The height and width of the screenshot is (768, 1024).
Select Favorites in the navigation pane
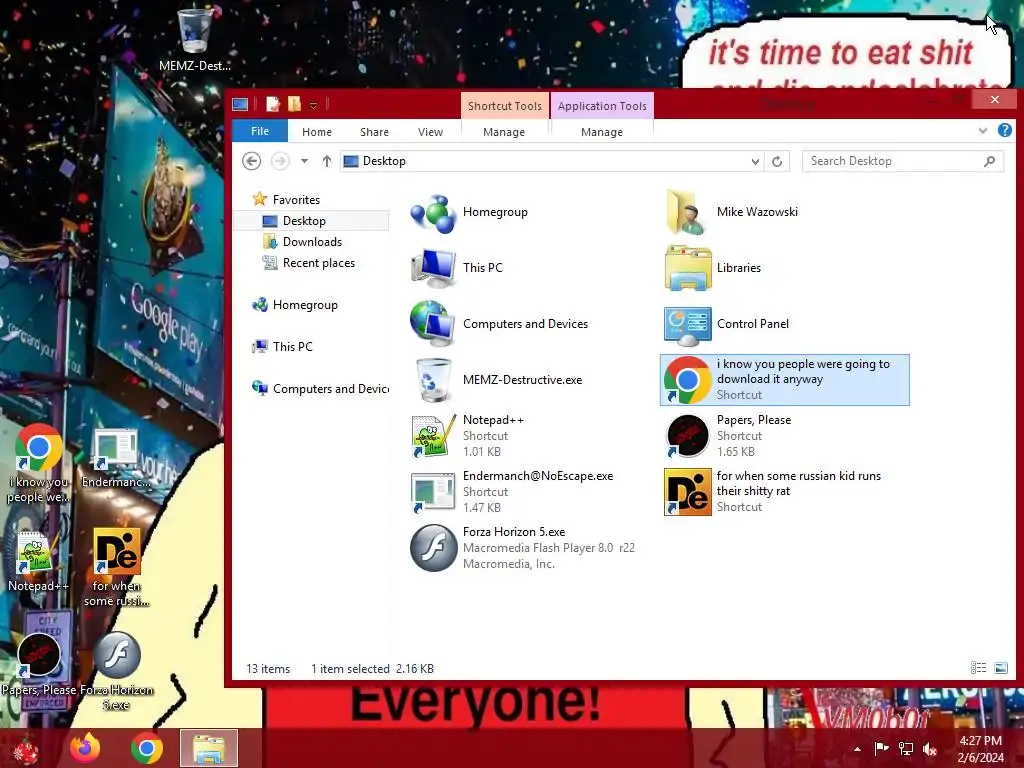pos(296,200)
